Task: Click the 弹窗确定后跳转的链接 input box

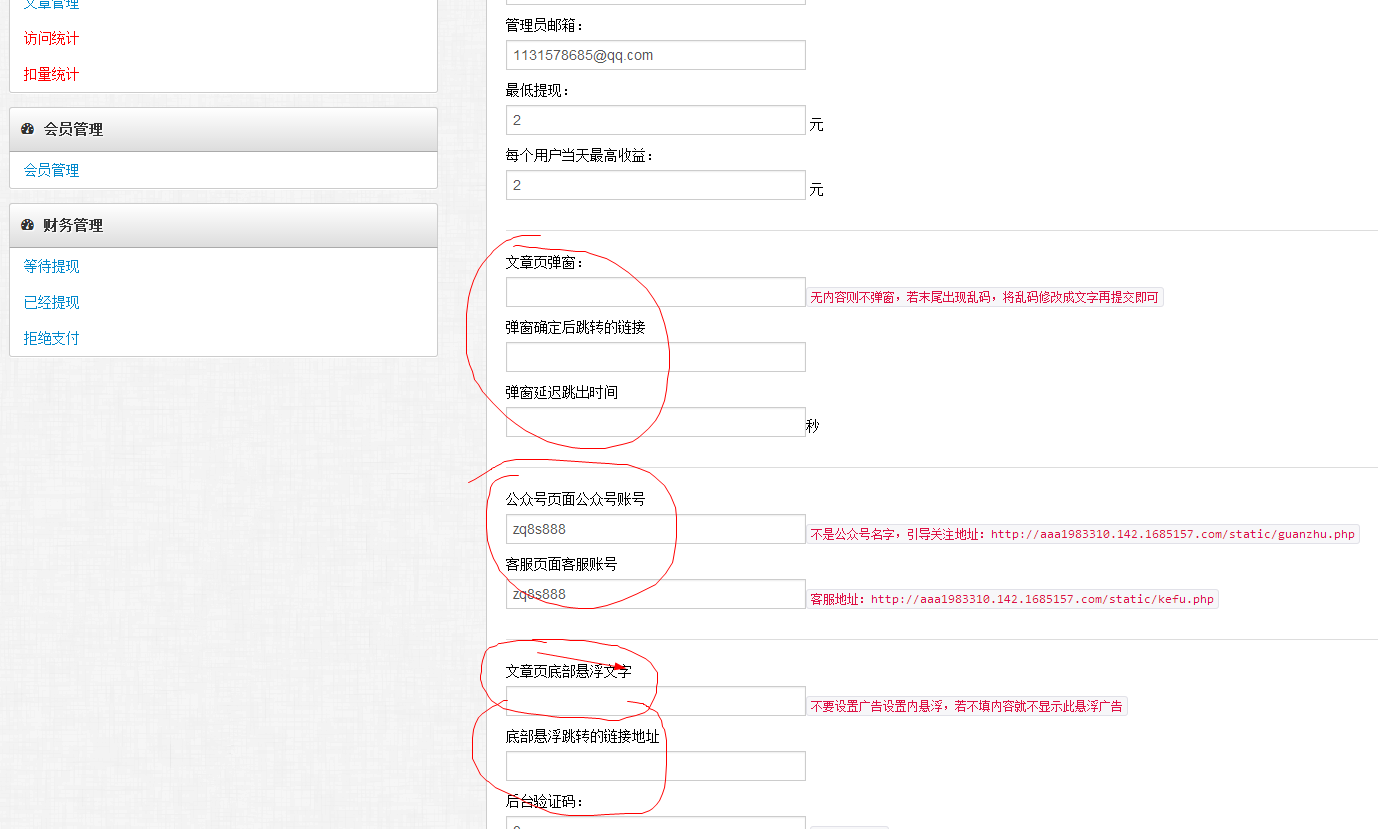Action: click(x=655, y=357)
